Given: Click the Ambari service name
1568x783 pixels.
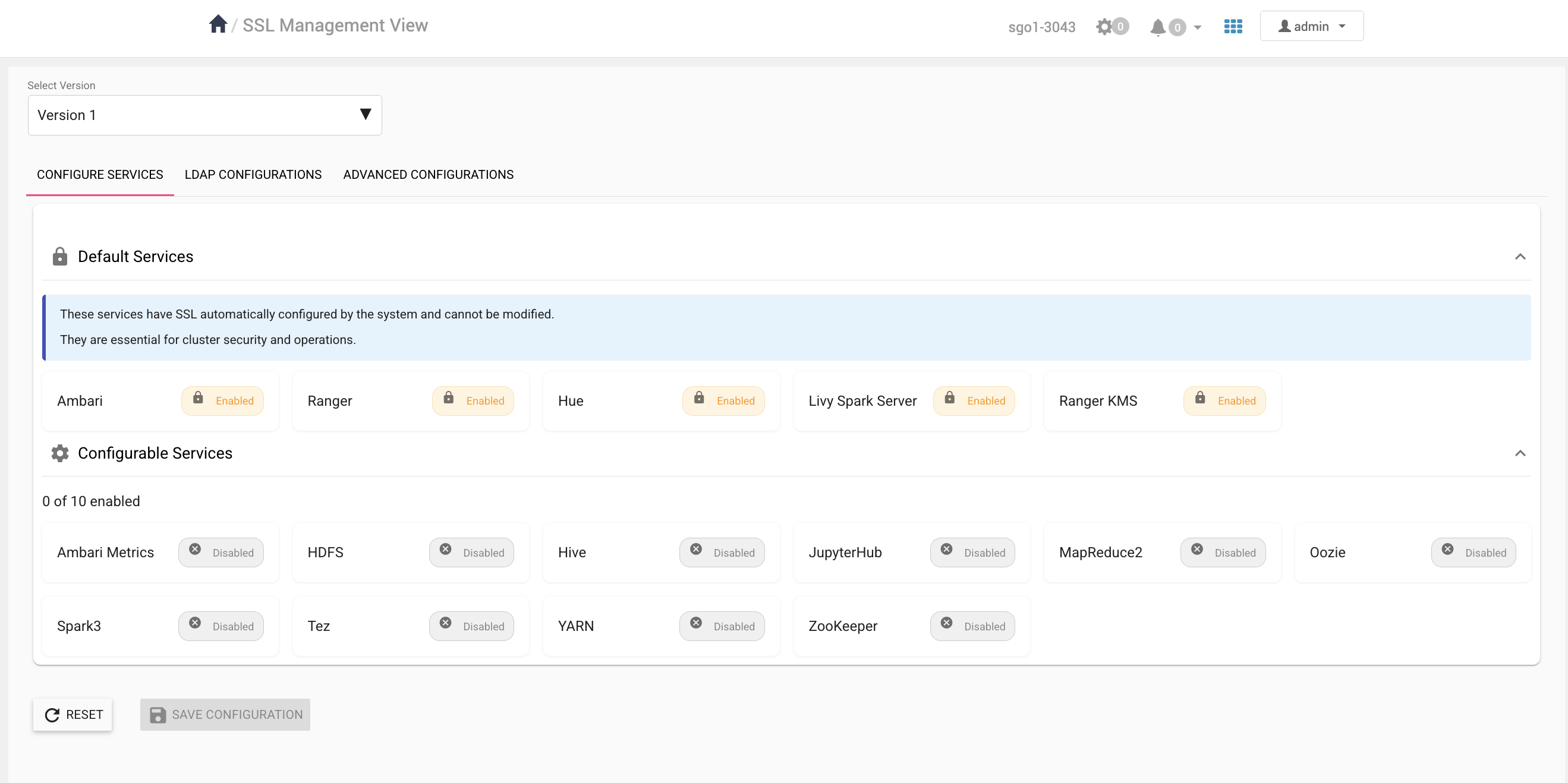Looking at the screenshot, I should pyautogui.click(x=80, y=401).
